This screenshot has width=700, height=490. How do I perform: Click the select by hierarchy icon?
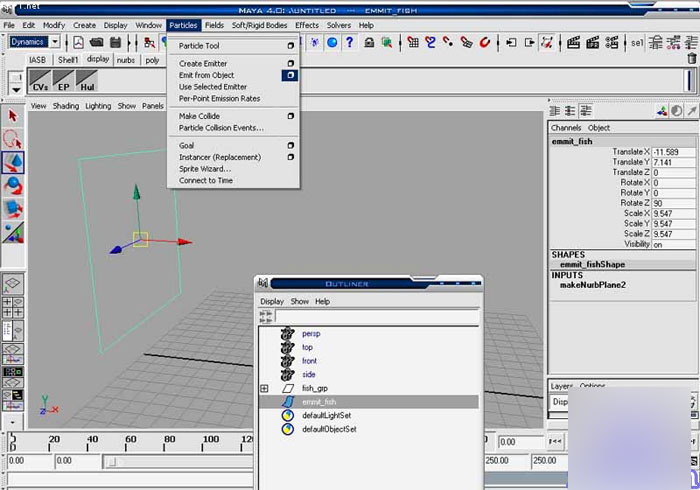pyautogui.click(x=150, y=42)
